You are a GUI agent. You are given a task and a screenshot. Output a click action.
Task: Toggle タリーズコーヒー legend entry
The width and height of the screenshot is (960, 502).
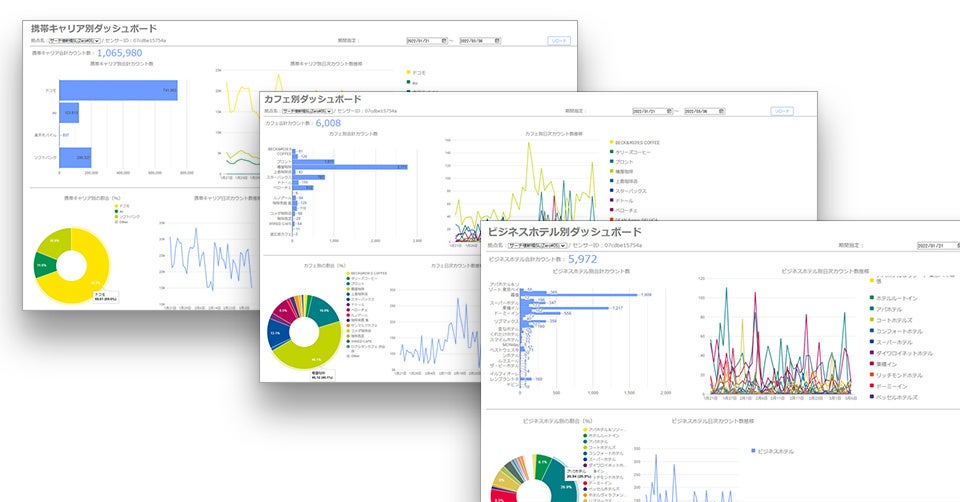pos(630,152)
